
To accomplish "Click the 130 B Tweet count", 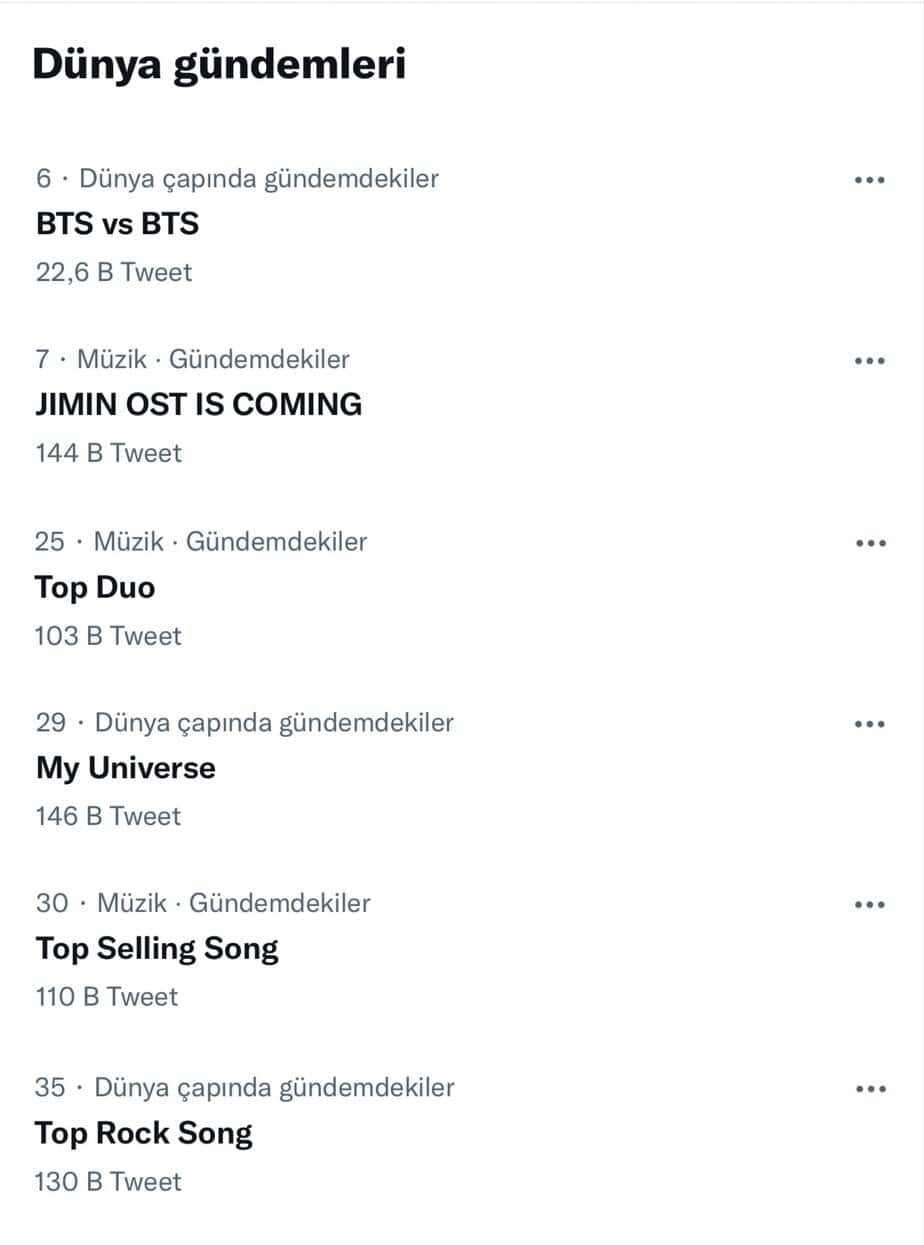I will pos(108,1181).
